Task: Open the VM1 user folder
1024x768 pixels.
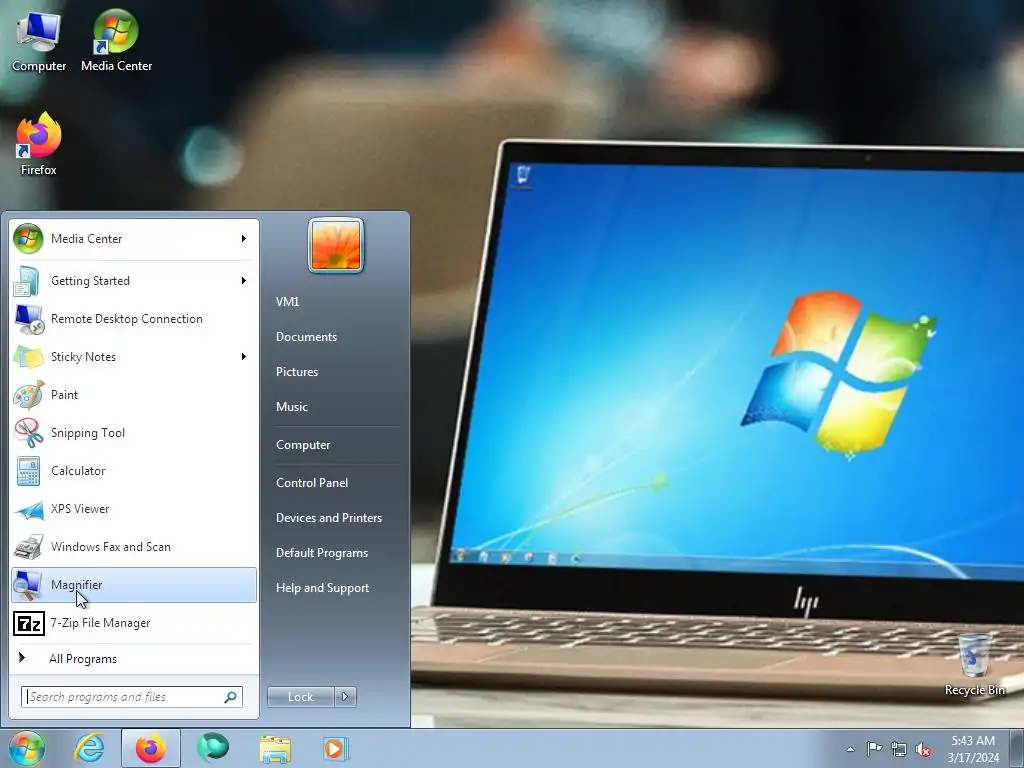Action: [x=287, y=302]
